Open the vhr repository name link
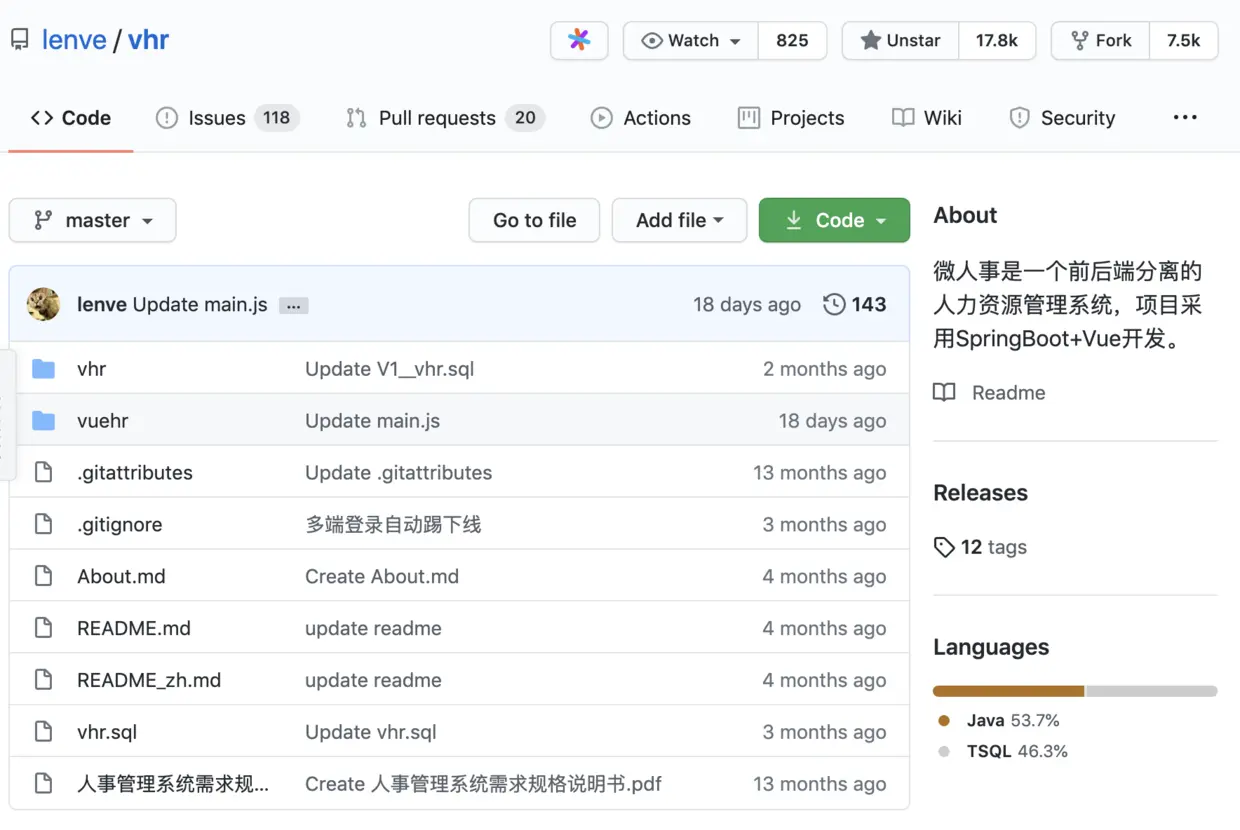Viewport: 1240px width, 830px height. coord(148,40)
